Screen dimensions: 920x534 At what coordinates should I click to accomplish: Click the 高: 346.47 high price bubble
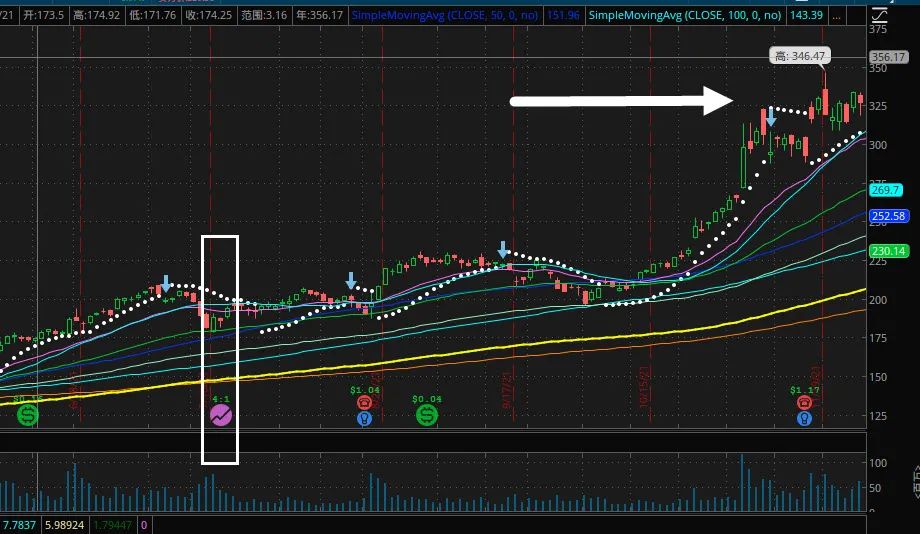(798, 57)
